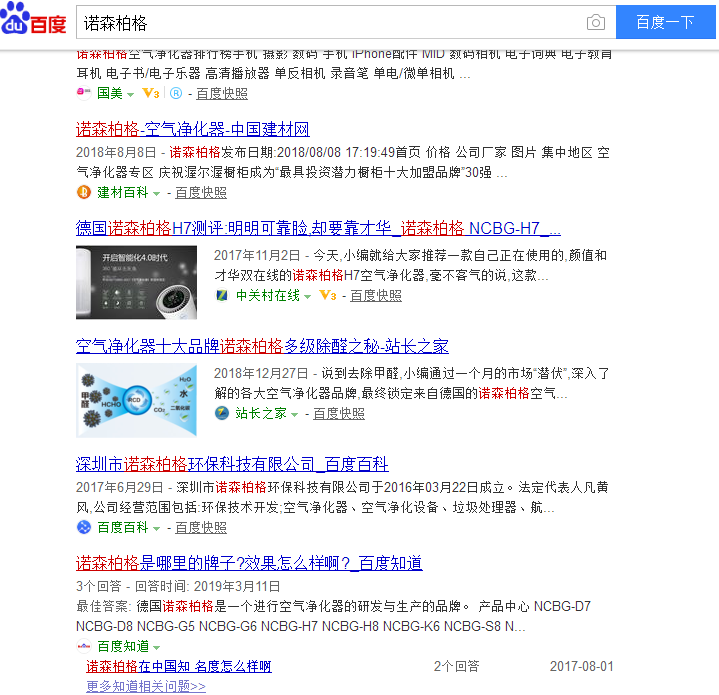Click the 2个回答 count text

click(x=457, y=666)
